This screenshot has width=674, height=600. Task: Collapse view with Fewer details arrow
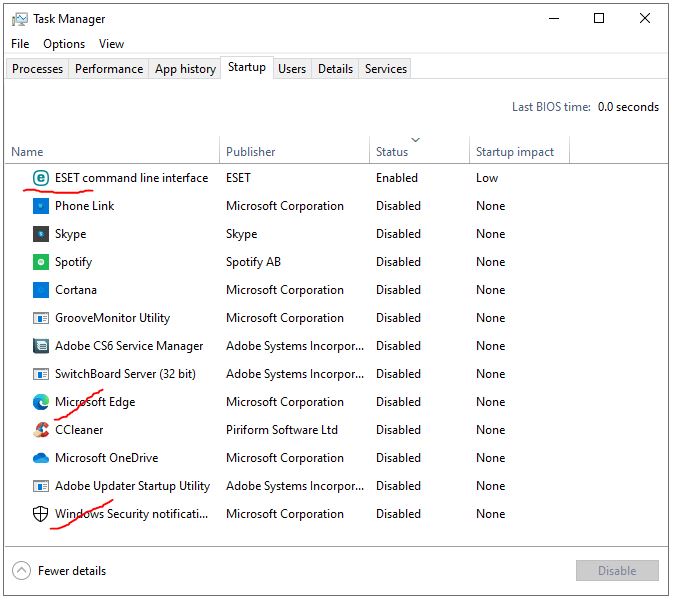point(21,571)
